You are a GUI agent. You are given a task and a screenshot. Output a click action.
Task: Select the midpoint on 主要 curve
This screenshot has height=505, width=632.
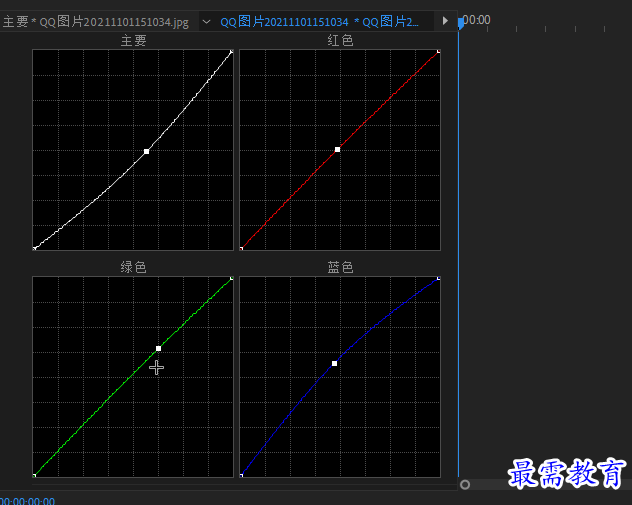146,152
